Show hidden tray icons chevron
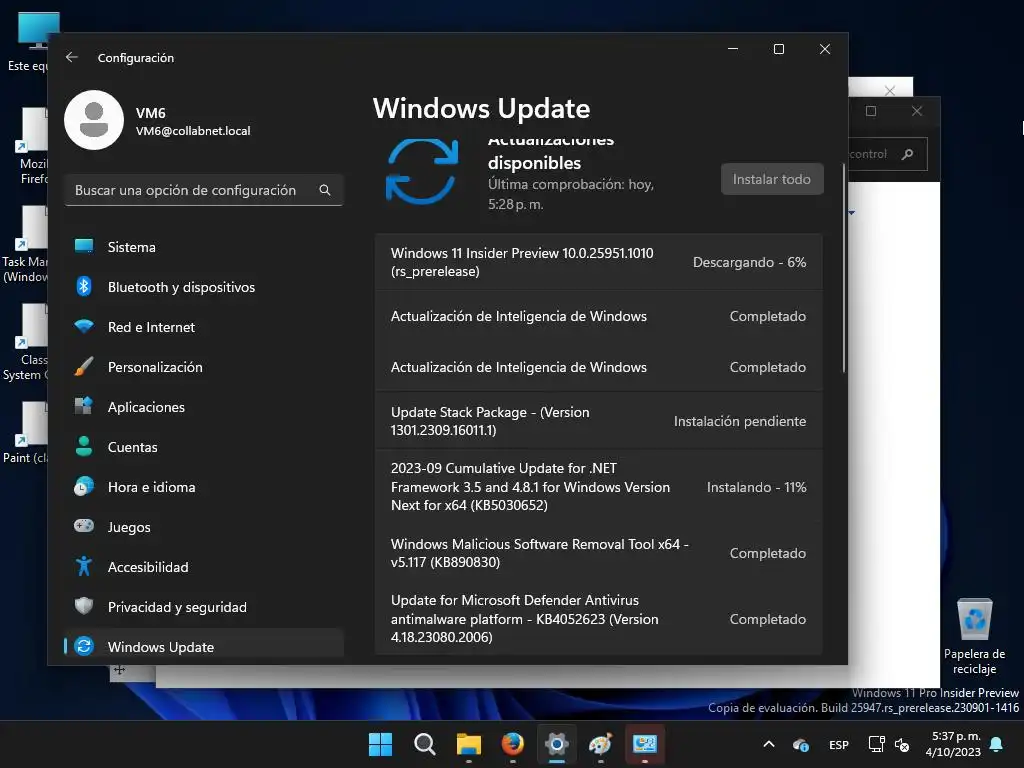The width and height of the screenshot is (1024, 768). [x=769, y=744]
